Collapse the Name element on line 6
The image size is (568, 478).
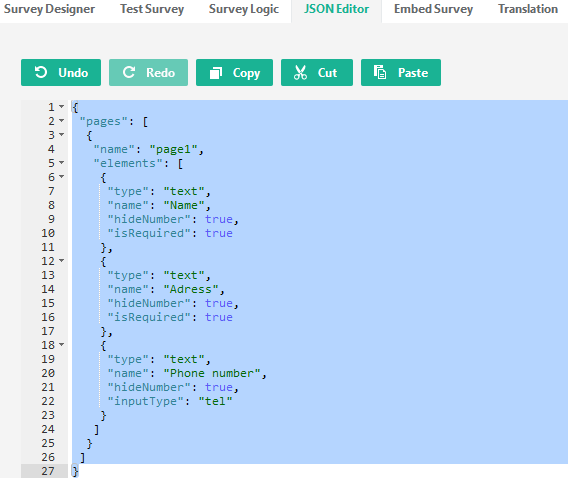click(x=62, y=177)
